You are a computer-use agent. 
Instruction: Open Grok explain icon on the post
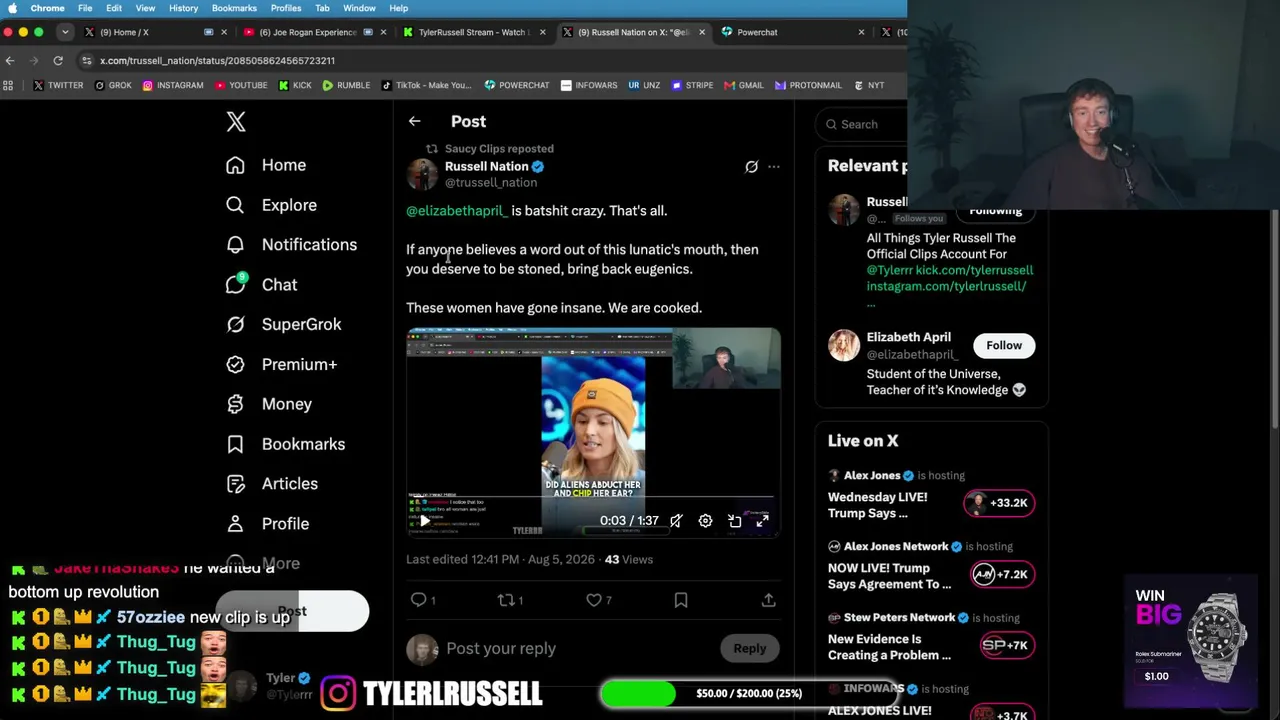[751, 167]
